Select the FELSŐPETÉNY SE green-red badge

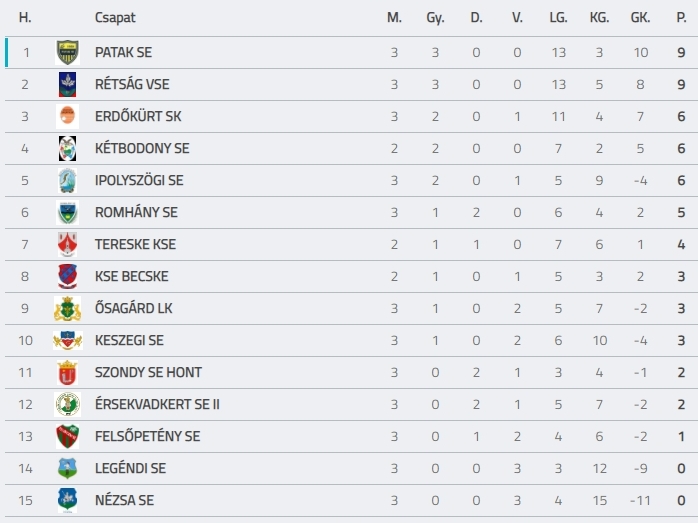pyautogui.click(x=67, y=437)
